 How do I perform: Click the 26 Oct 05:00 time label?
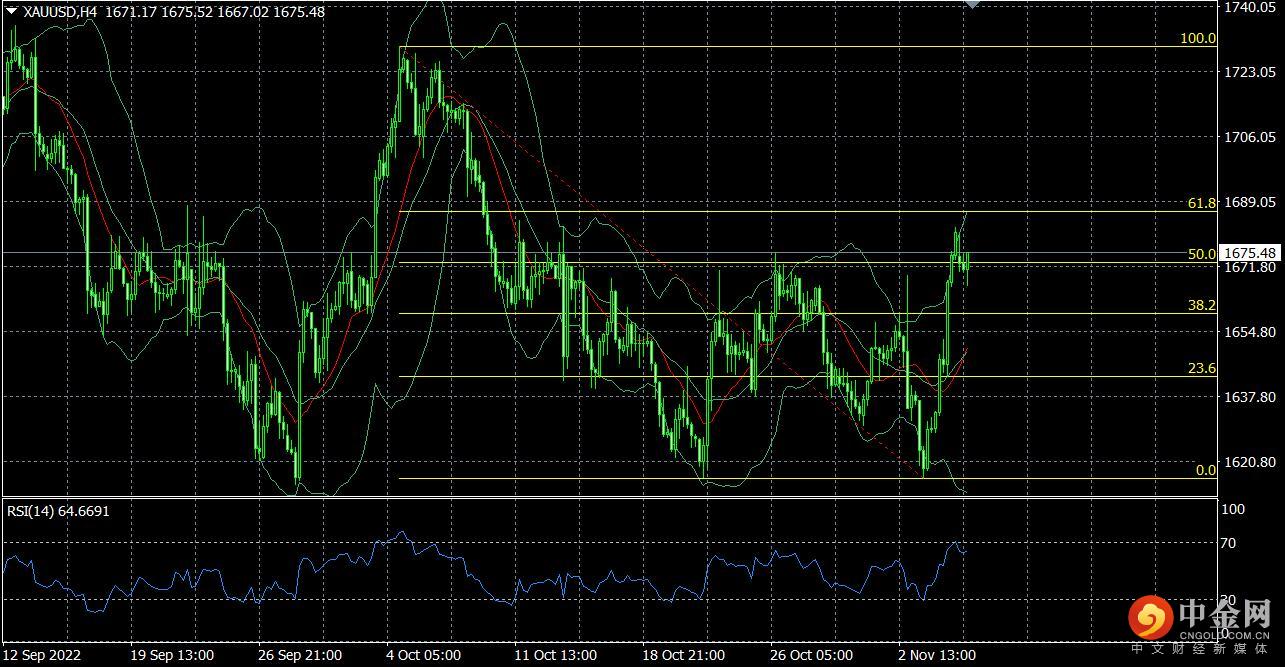tap(812, 656)
